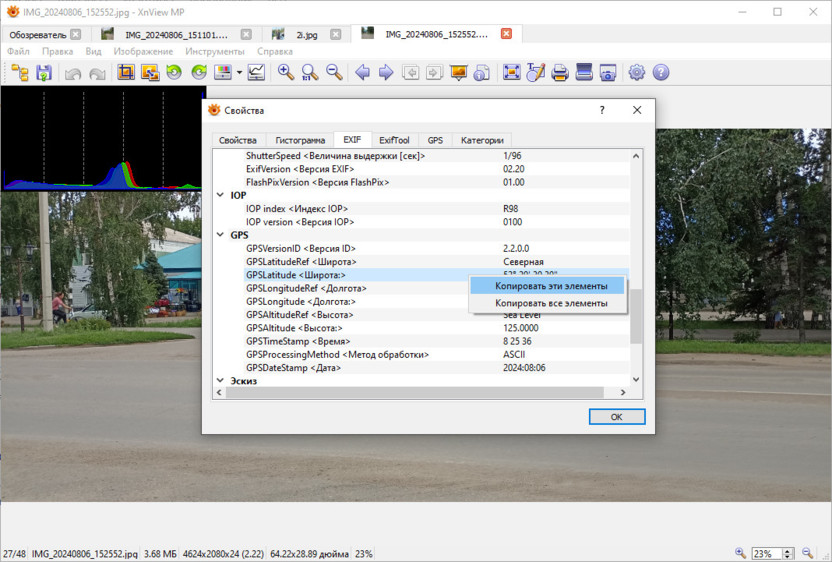832x562 pixels.
Task: Go to next image with right arrow
Action: pyautogui.click(x=385, y=72)
